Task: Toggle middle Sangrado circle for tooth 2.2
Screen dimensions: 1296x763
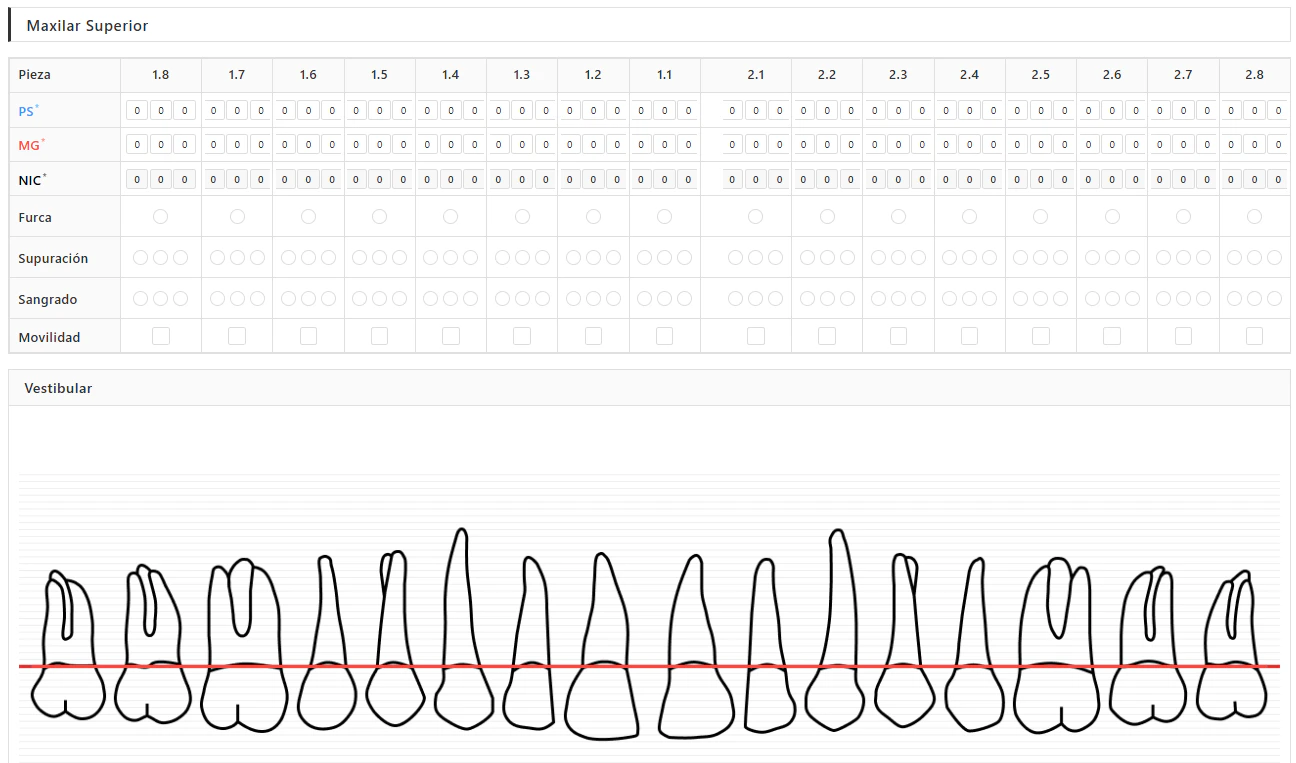Action: 827,298
